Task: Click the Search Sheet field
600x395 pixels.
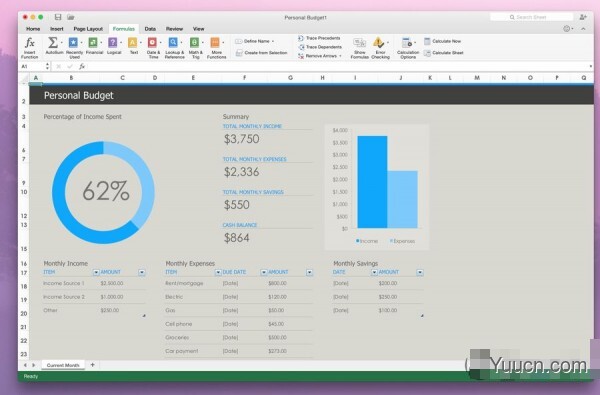Action: point(532,17)
